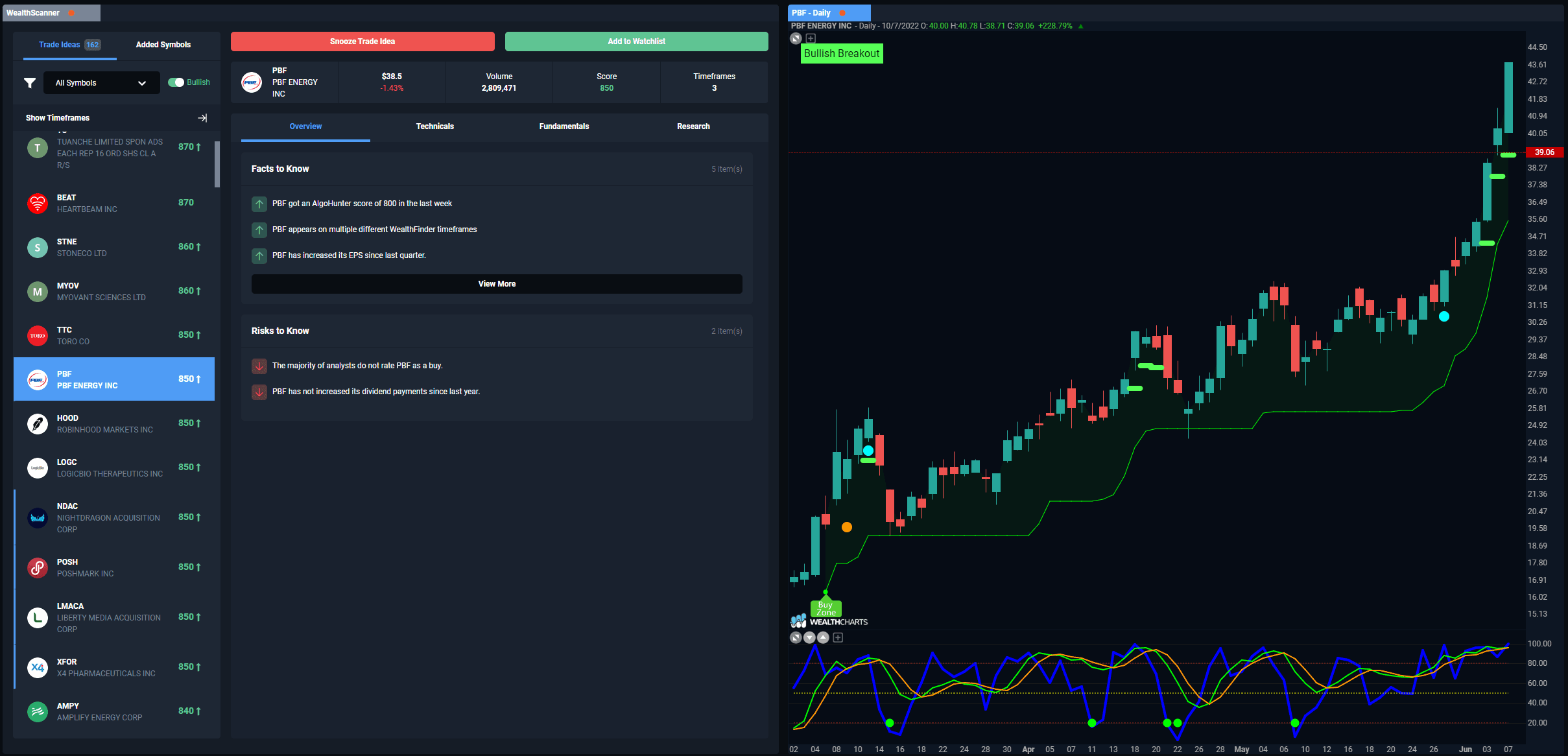Click the LogicBio LOGC logo icon
1568x756 pixels.
point(38,468)
